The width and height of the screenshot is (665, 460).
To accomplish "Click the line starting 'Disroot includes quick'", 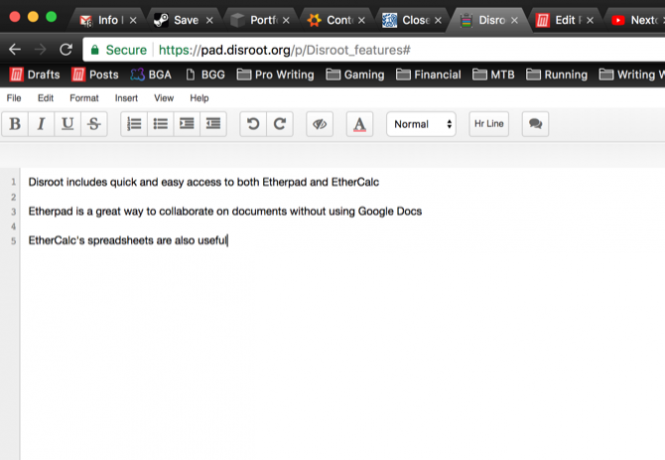I will click(x=204, y=182).
